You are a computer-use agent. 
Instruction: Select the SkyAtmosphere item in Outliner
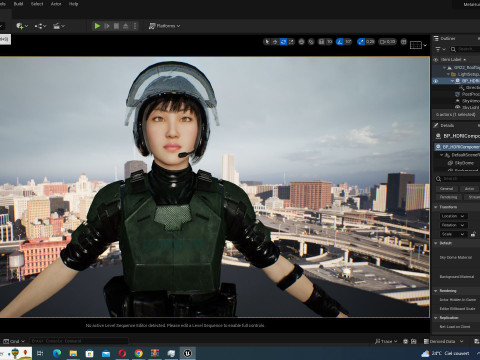tap(468, 101)
